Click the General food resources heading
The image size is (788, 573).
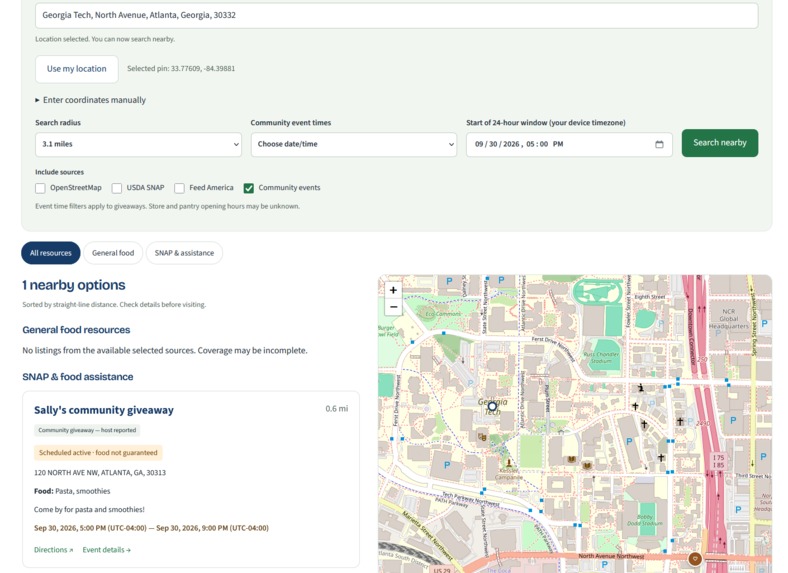point(76,330)
